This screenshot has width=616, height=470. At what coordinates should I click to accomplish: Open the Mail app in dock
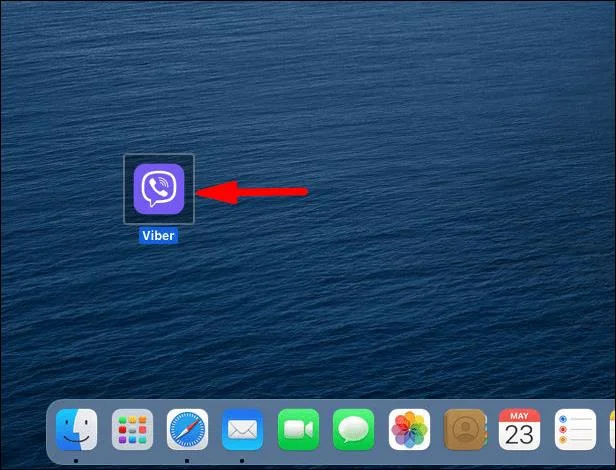[x=242, y=430]
